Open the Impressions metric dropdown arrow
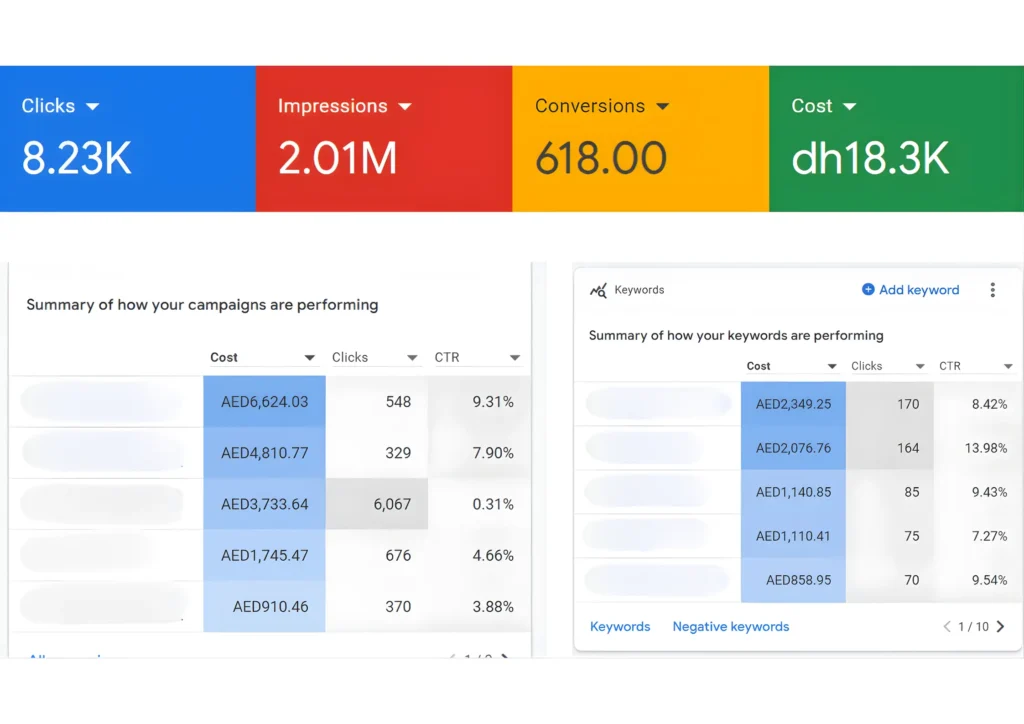1024x724 pixels. [405, 106]
